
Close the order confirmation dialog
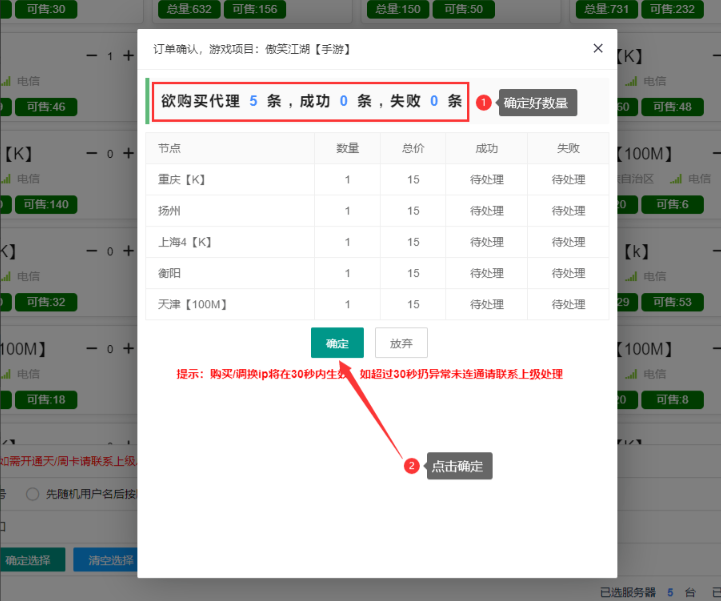coord(598,48)
